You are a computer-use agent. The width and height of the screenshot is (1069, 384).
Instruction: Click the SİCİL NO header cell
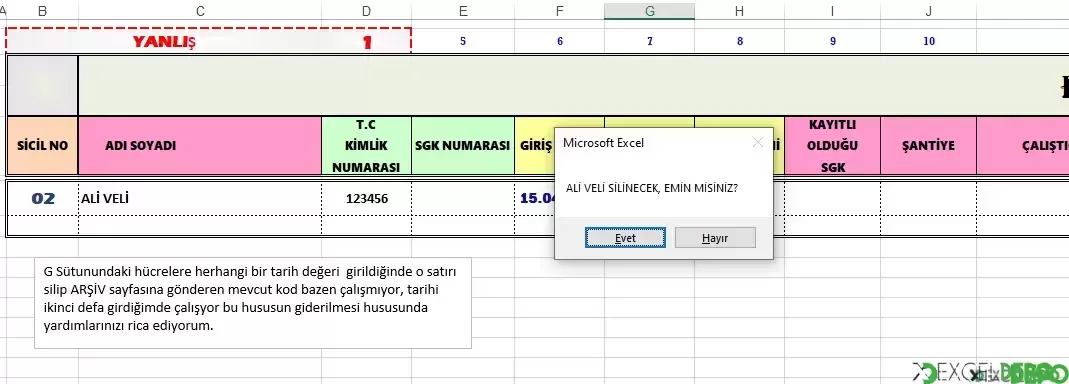click(42, 145)
